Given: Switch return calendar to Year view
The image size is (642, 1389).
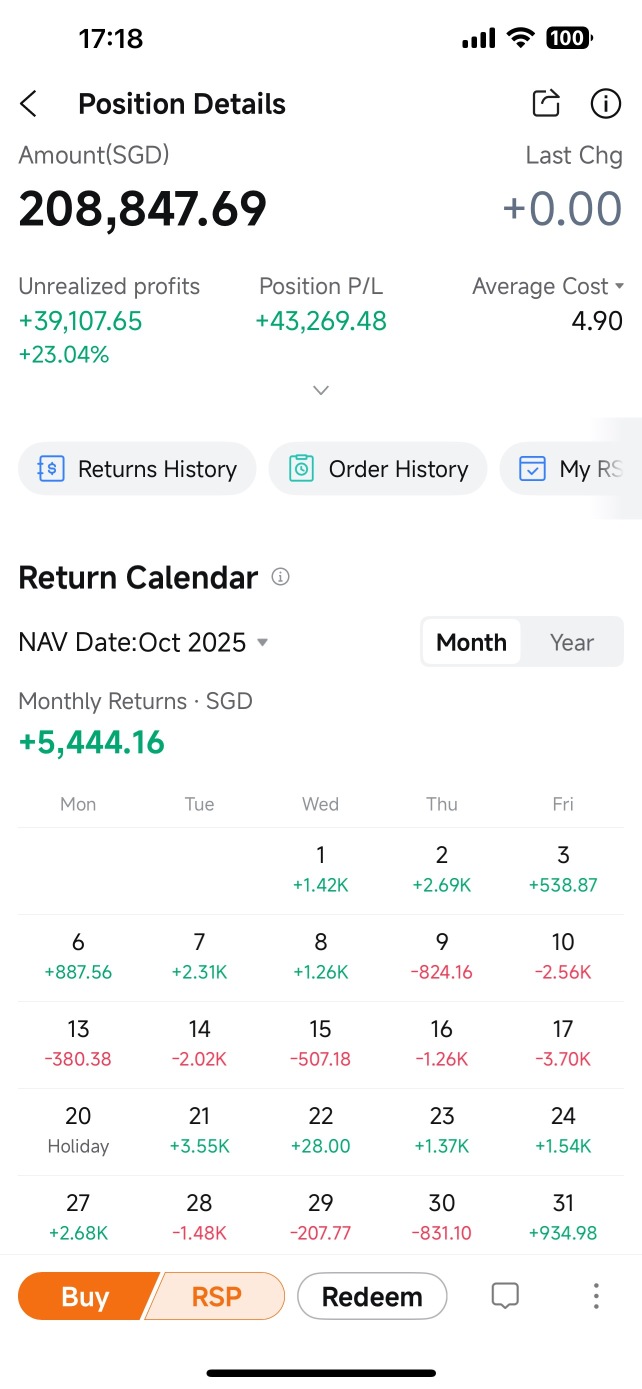Looking at the screenshot, I should pos(572,642).
